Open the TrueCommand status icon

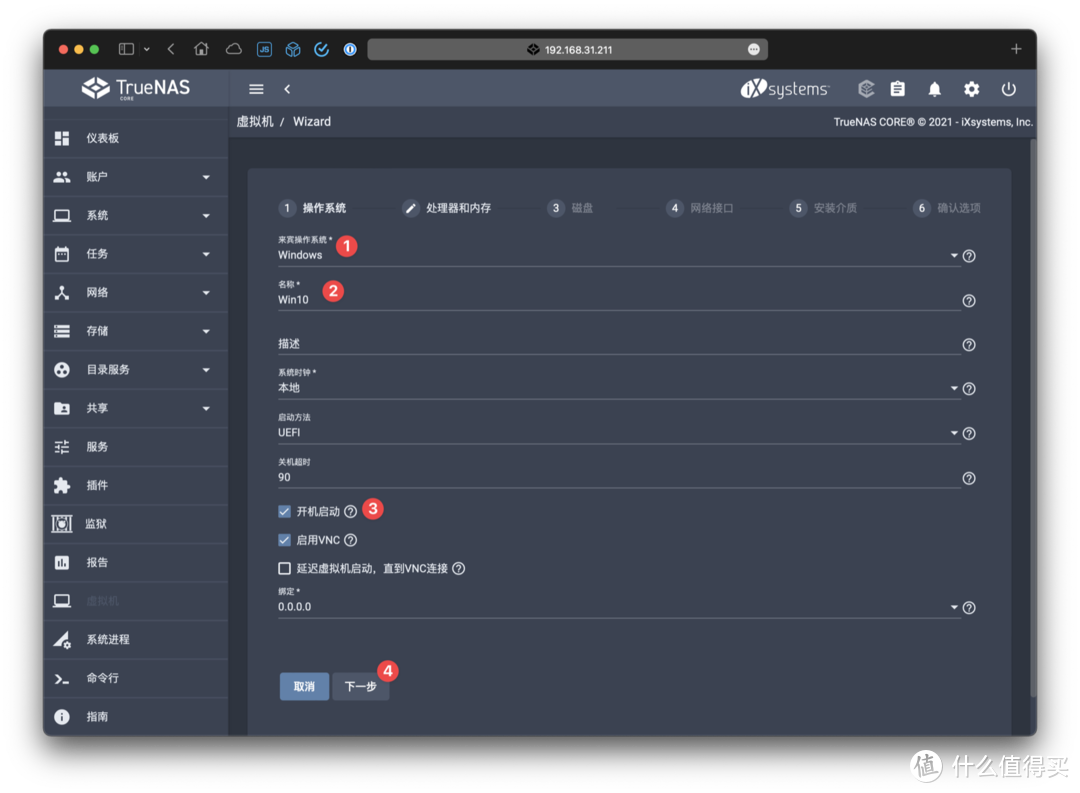pos(866,89)
